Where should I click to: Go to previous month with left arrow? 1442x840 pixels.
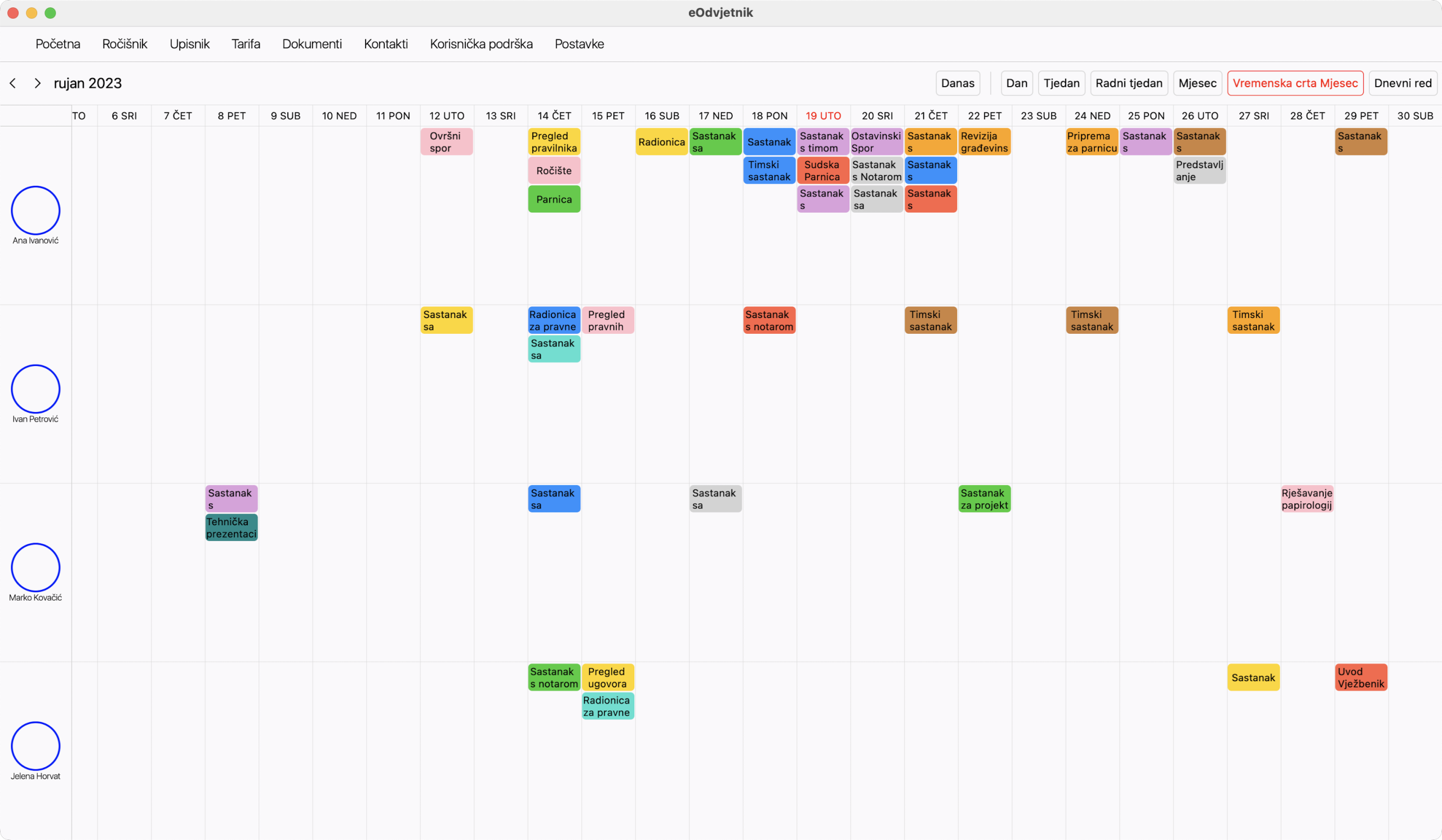point(12,83)
